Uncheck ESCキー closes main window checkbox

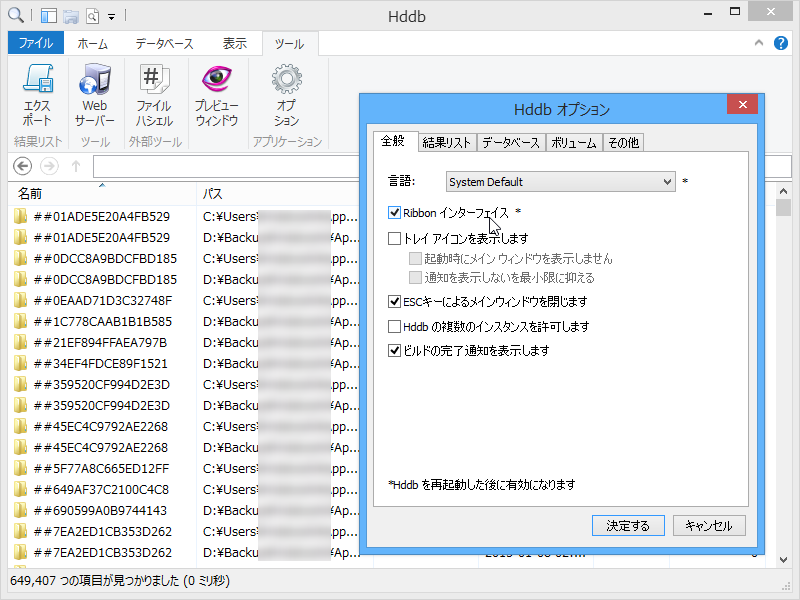[x=394, y=302]
